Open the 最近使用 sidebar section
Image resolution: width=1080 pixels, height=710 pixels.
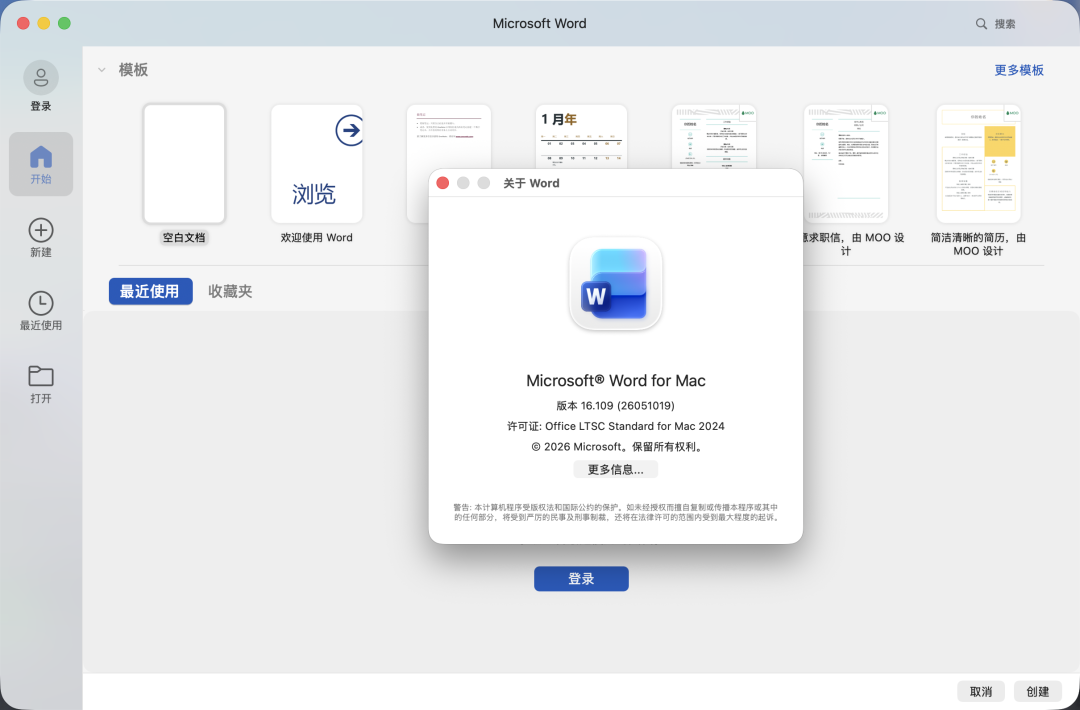pos(41,311)
